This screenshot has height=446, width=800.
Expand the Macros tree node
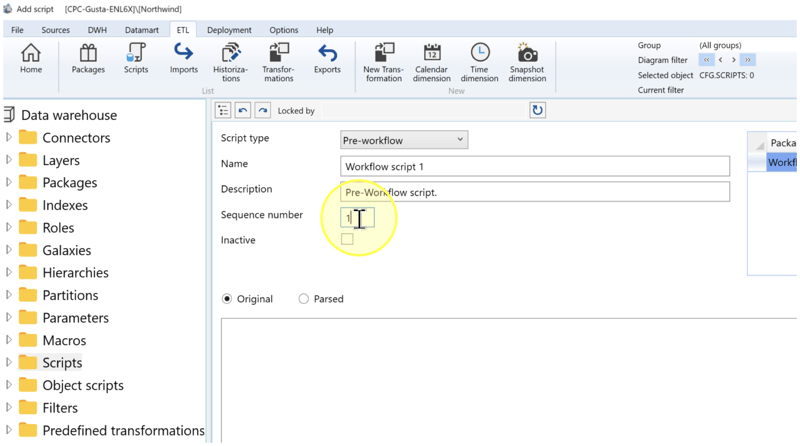(x=9, y=340)
